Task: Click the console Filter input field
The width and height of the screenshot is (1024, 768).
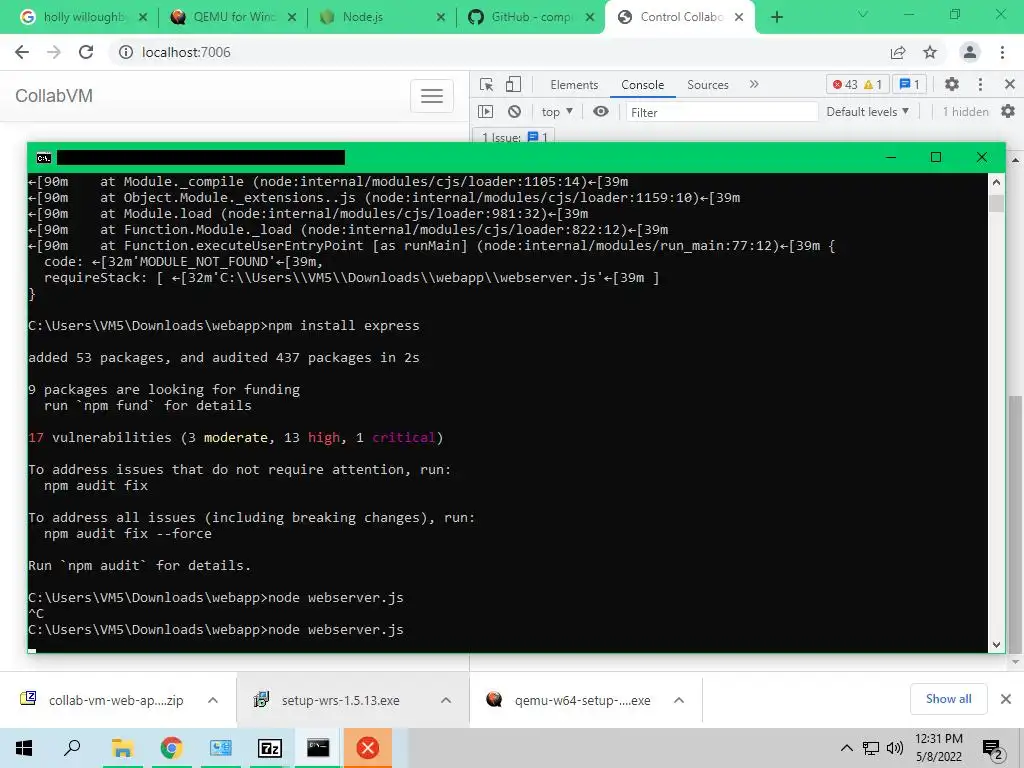Action: [x=722, y=112]
